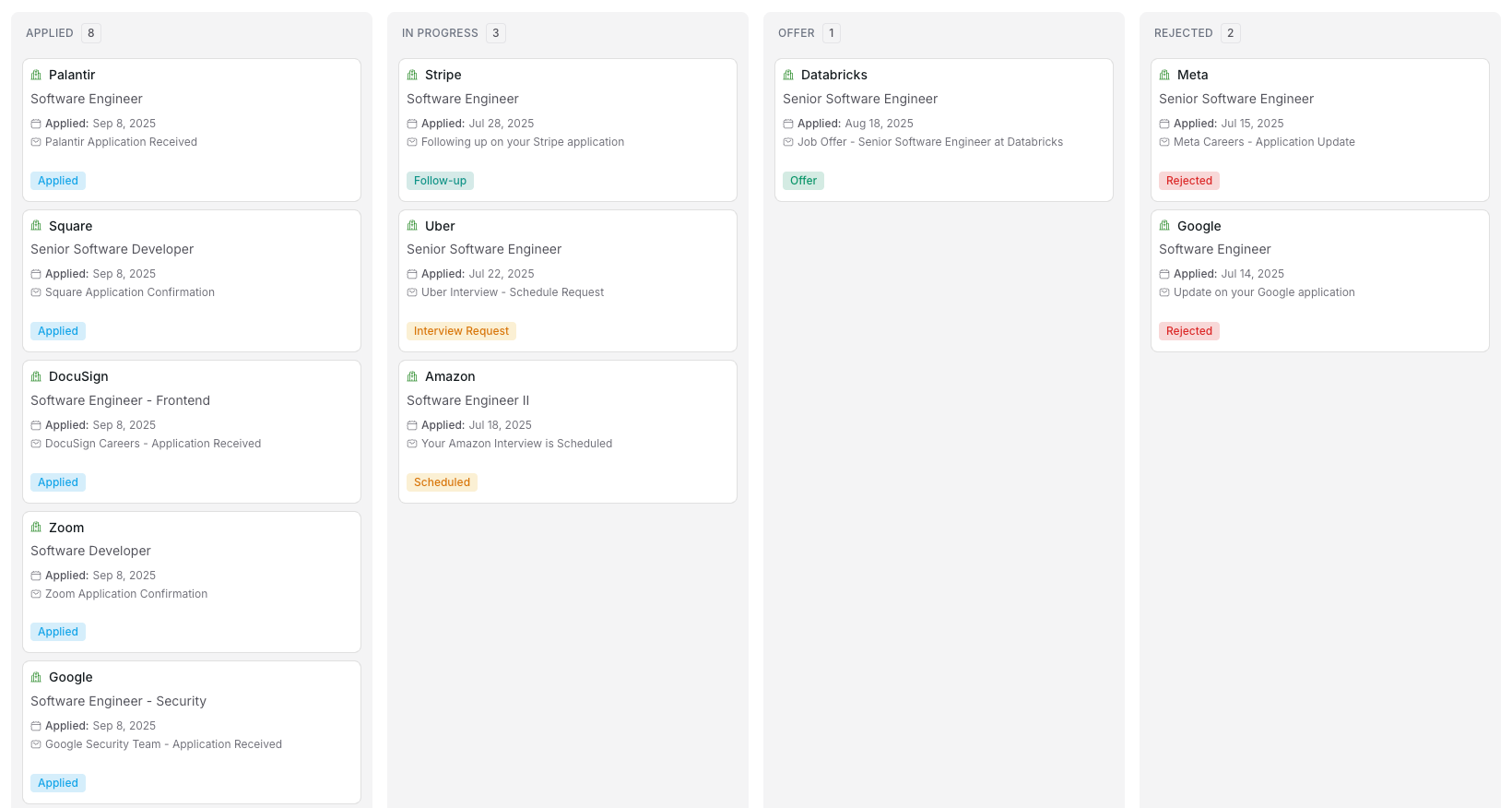Click the building icon beside Databricks

788,75
